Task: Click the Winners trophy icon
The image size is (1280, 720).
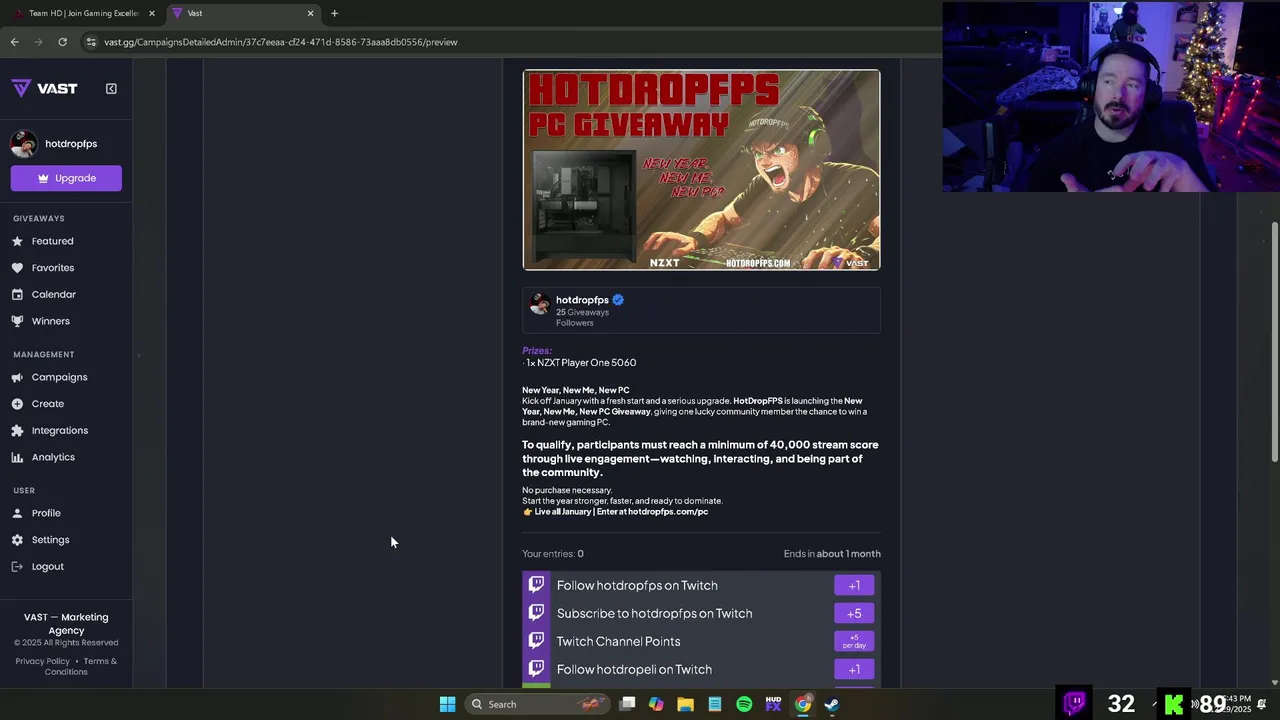Action: click(17, 321)
